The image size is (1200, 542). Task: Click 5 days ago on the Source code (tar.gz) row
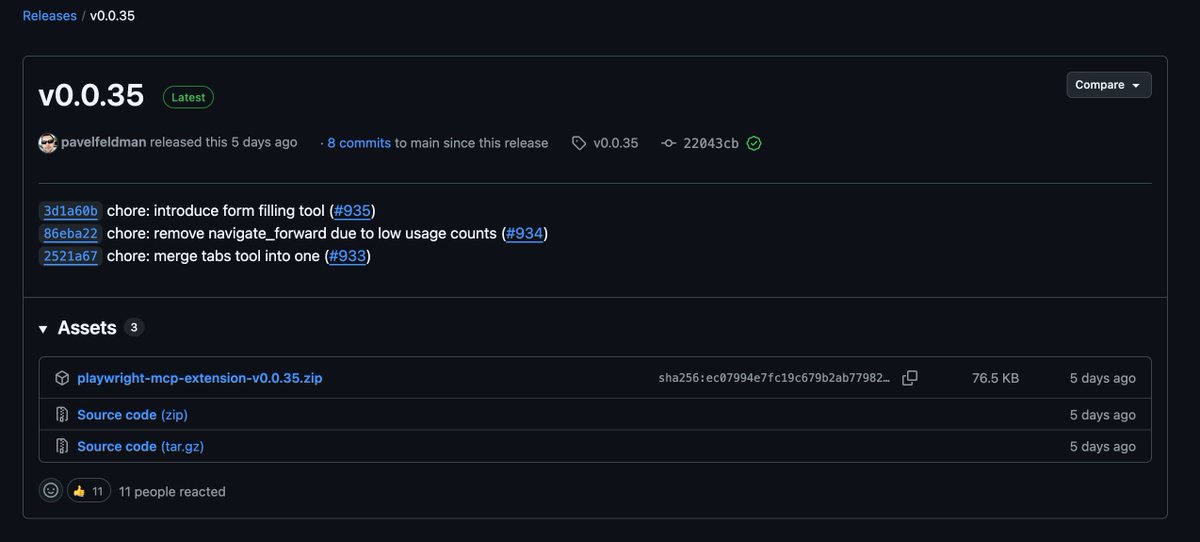(x=1102, y=446)
